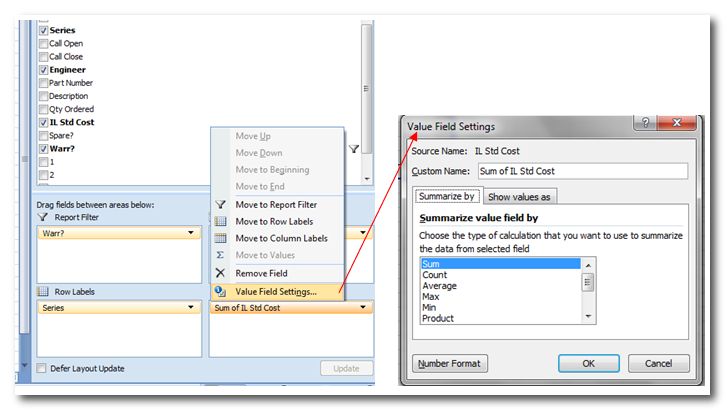Click the filter funnel icon beside Warr? field
Image resolution: width=725 pixels, height=410 pixels.
[354, 149]
